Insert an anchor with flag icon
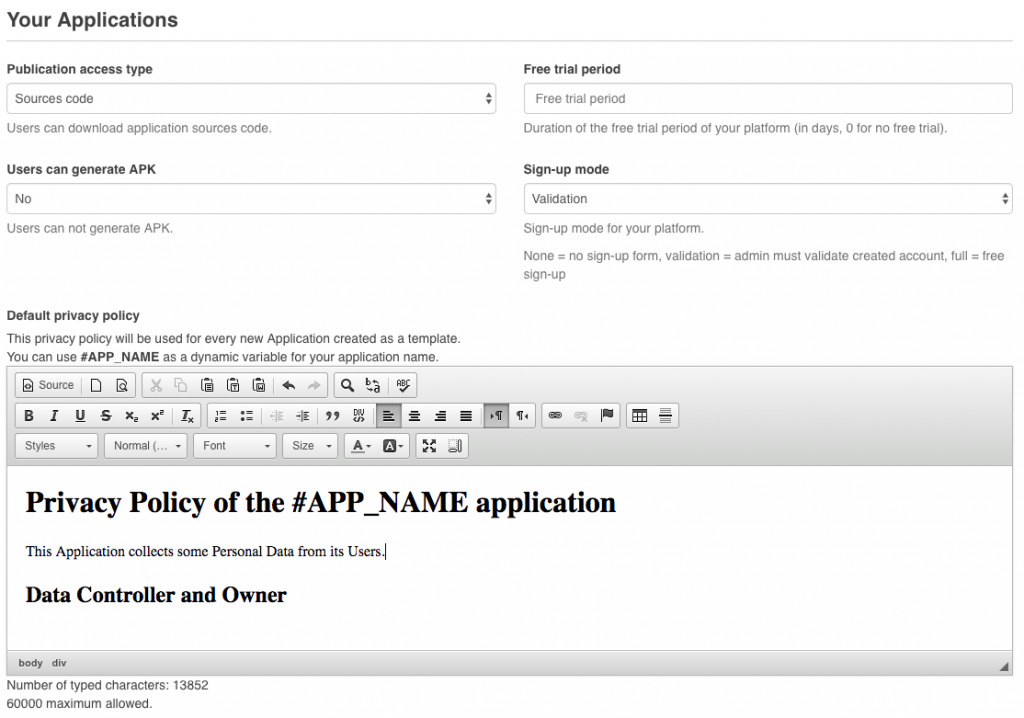Image resolution: width=1024 pixels, height=718 pixels. pyautogui.click(x=607, y=416)
